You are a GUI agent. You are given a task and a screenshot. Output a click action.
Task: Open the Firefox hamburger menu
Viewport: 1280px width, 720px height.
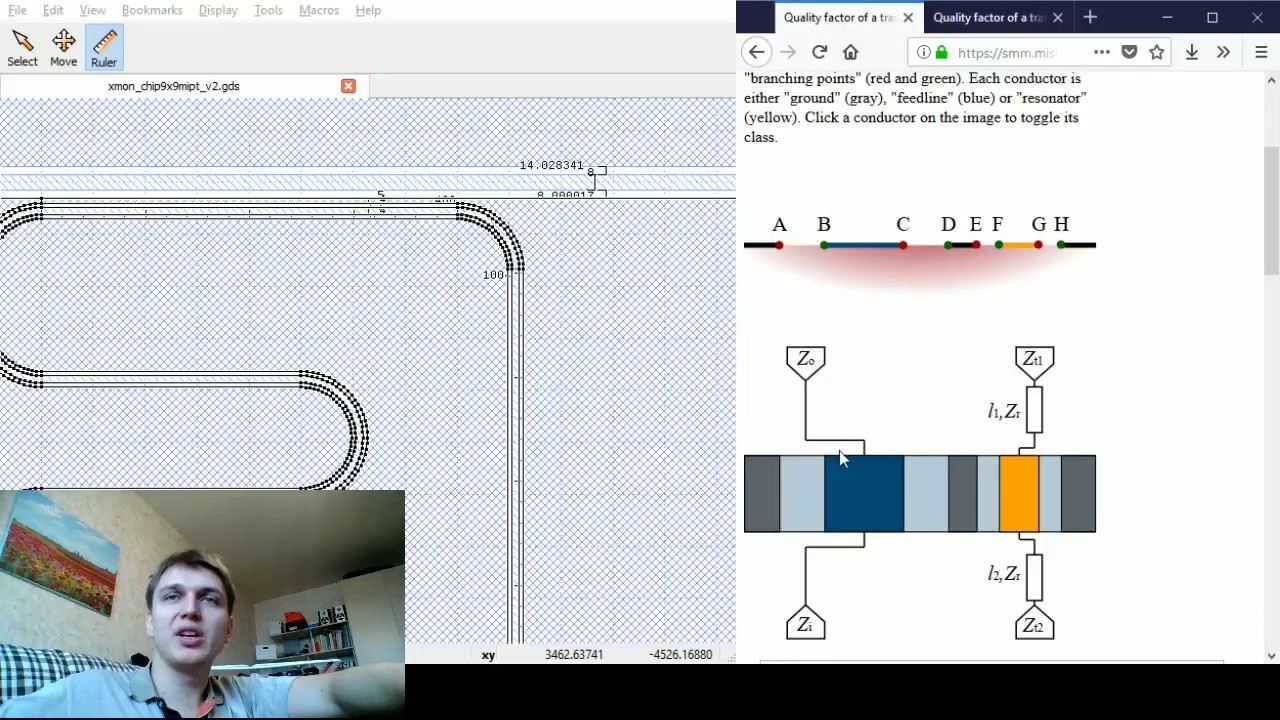1261,52
